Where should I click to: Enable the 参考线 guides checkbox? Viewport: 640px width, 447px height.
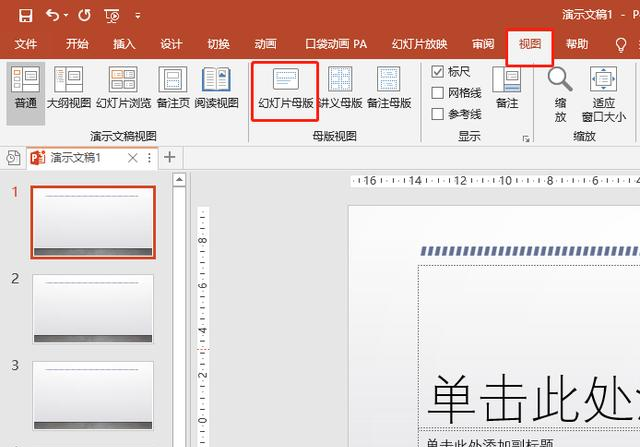438,114
